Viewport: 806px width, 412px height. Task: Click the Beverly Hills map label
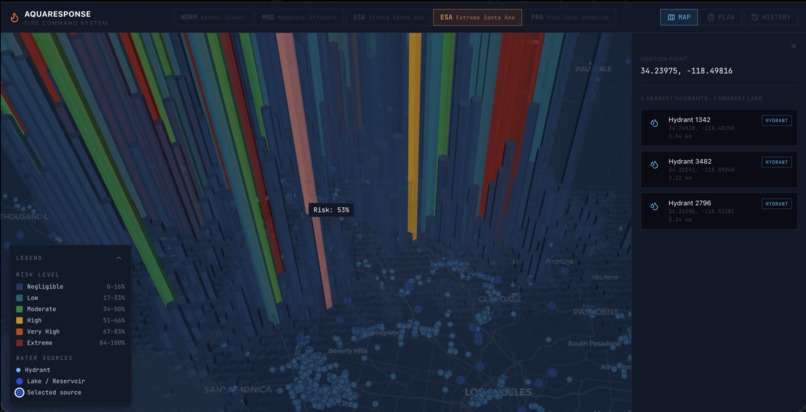pos(348,351)
